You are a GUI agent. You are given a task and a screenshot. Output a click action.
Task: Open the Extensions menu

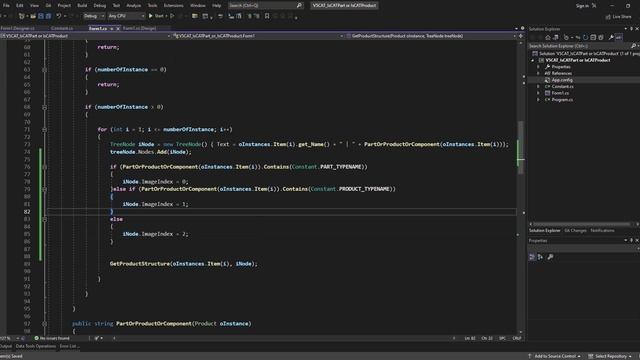[x=173, y=6]
